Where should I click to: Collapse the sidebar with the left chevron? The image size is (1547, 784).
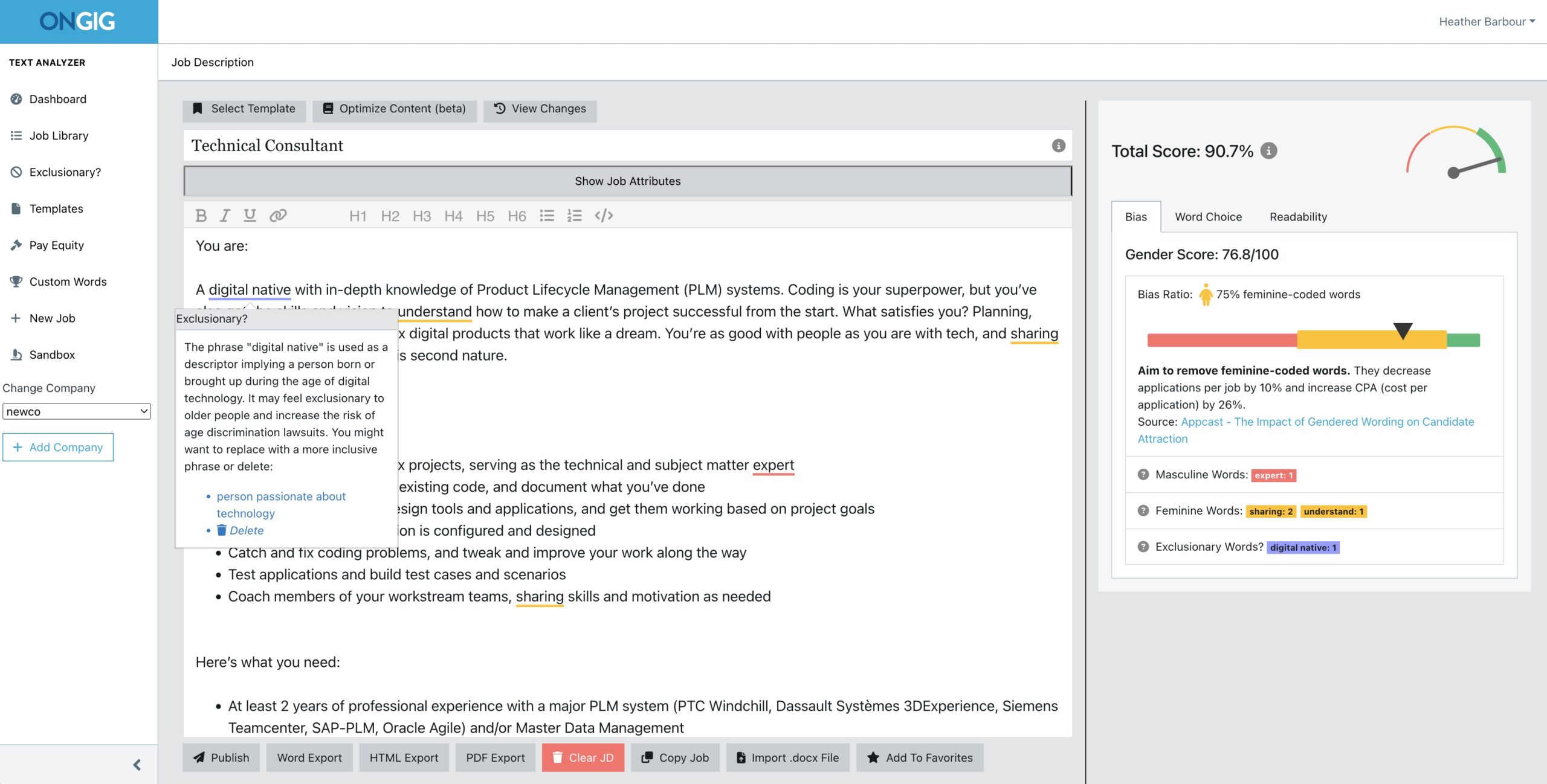[x=137, y=765]
